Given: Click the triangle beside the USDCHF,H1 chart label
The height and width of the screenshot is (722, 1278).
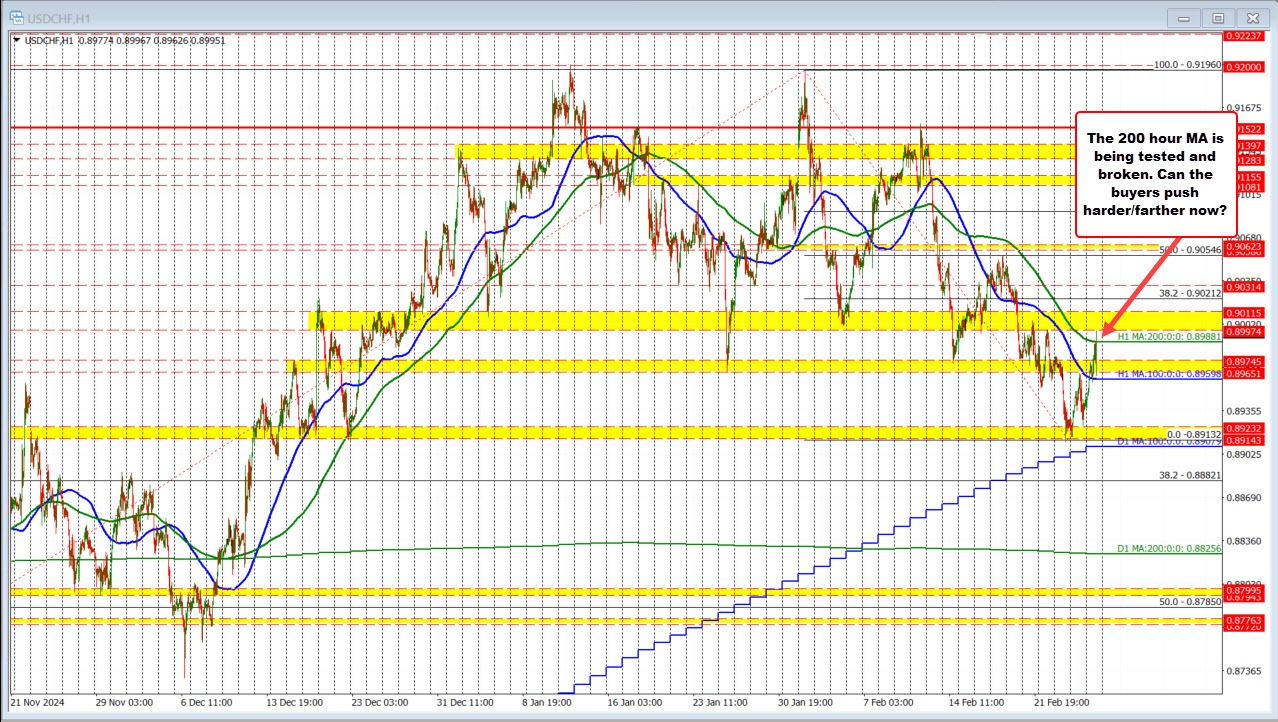Looking at the screenshot, I should pyautogui.click(x=15, y=40).
